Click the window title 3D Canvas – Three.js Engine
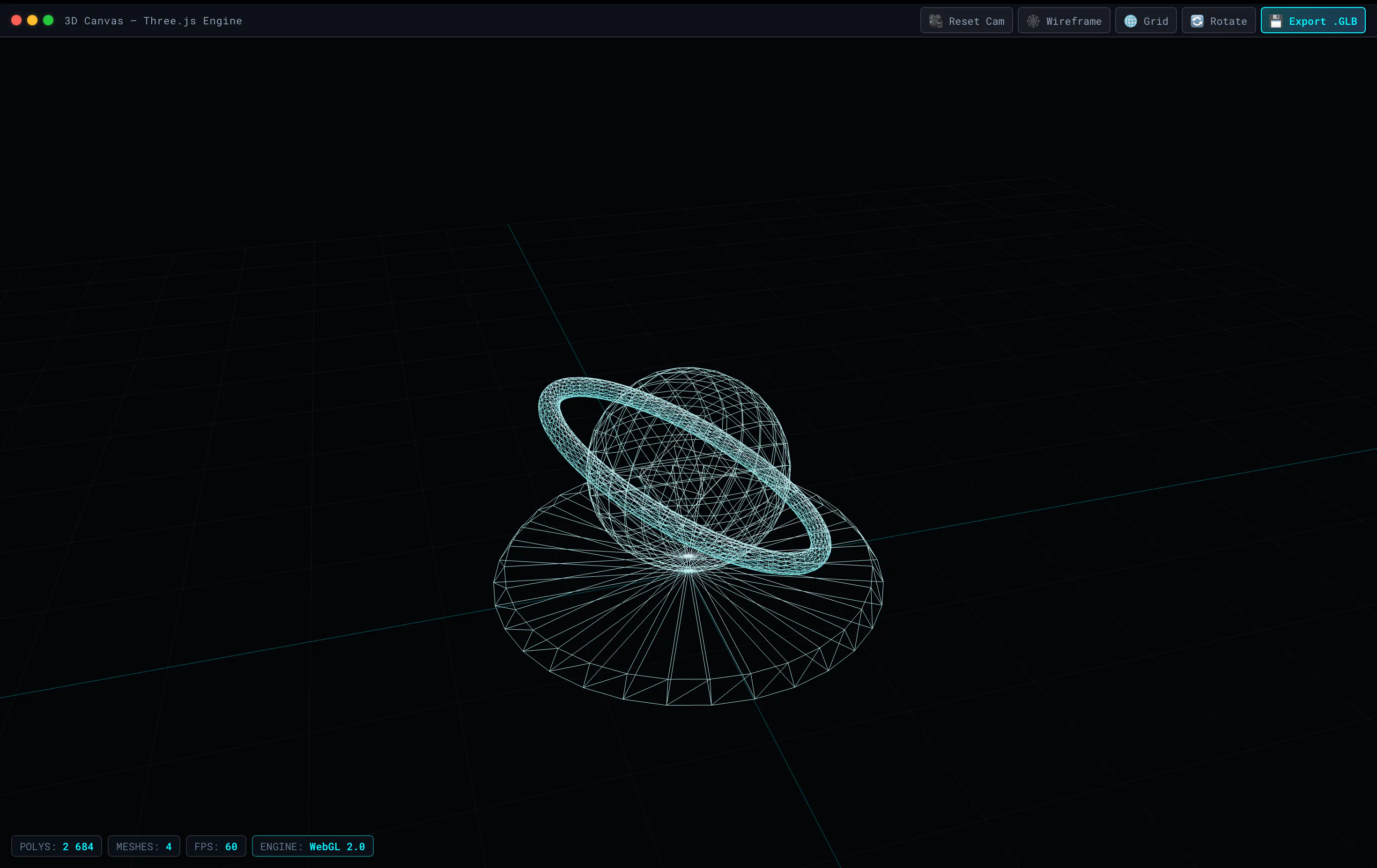Image resolution: width=1377 pixels, height=868 pixels. point(153,21)
